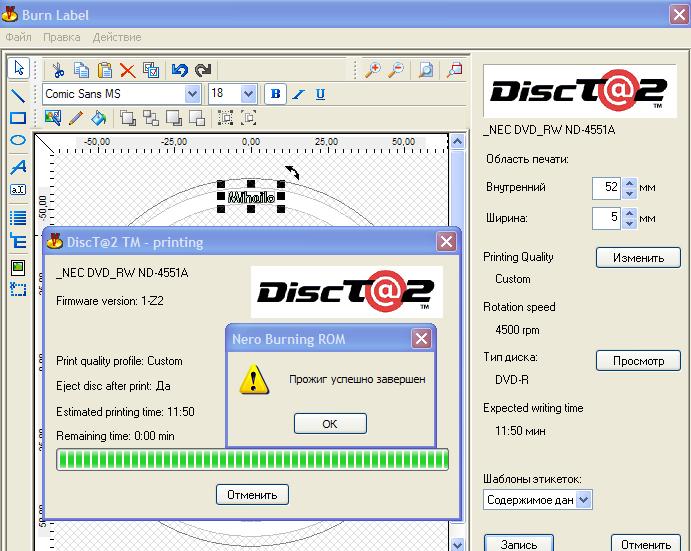Select the Mihailo text object on disc
Image resolution: width=691 pixels, height=551 pixels.
[x=251, y=197]
